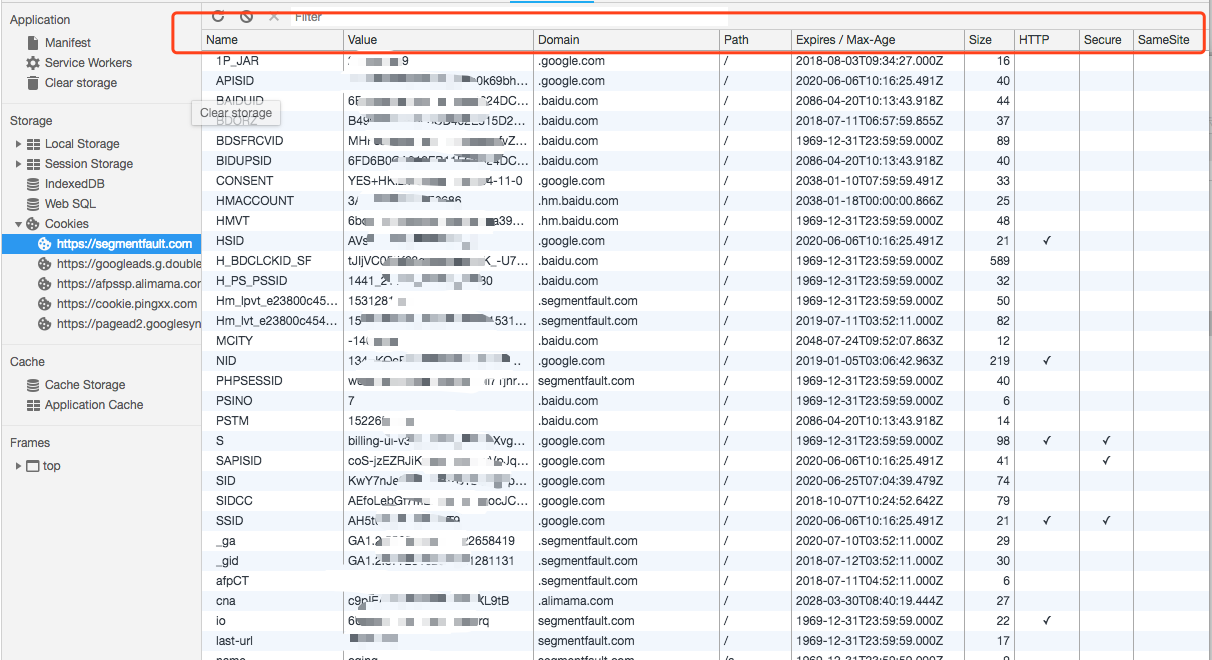This screenshot has height=660, width=1212.
Task: Expand the Session Storage tree node
Action: pyautogui.click(x=19, y=164)
